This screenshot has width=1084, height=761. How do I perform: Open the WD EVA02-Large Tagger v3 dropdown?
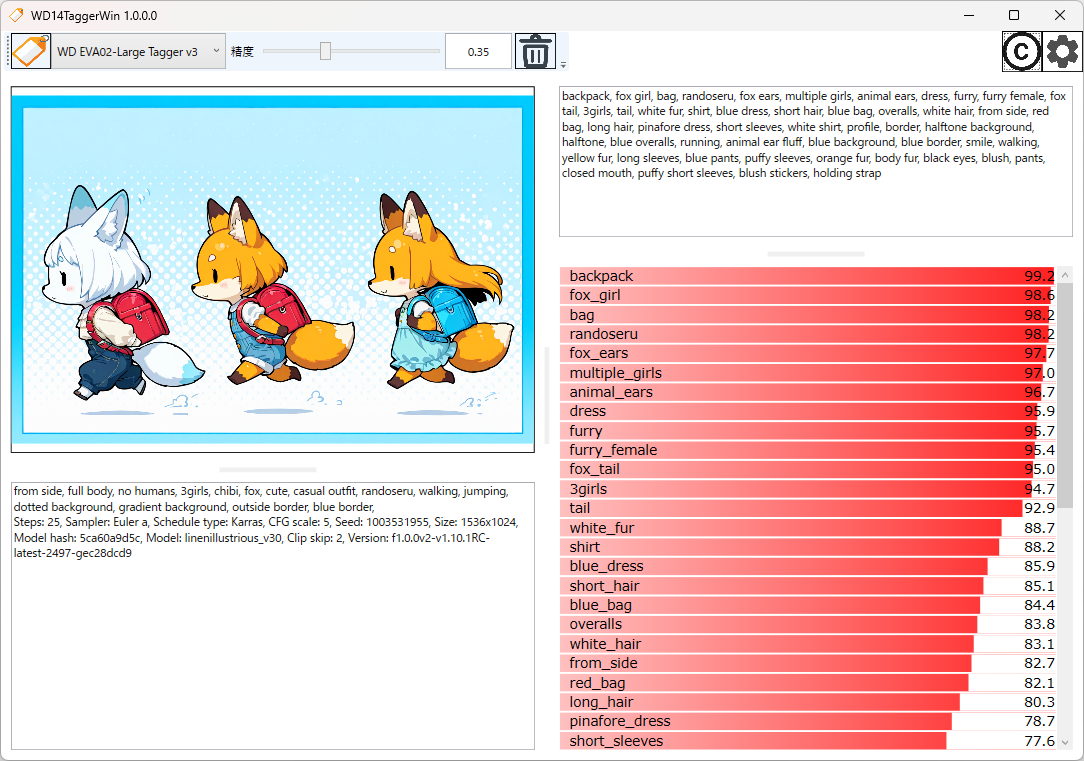(138, 51)
